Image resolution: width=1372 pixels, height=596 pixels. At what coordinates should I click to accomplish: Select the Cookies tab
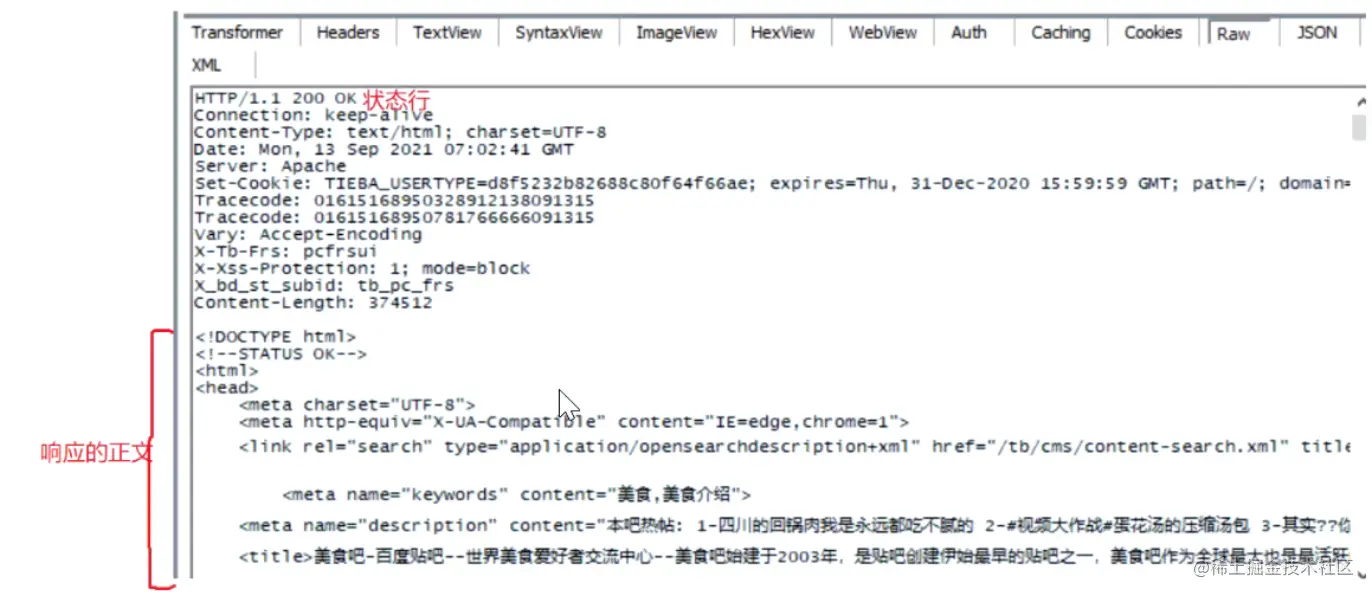pos(1153,33)
